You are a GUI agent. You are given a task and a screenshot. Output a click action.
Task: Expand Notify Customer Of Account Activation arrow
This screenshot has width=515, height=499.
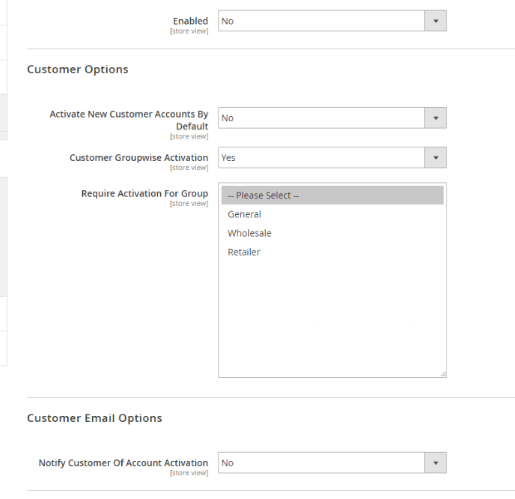click(x=435, y=463)
